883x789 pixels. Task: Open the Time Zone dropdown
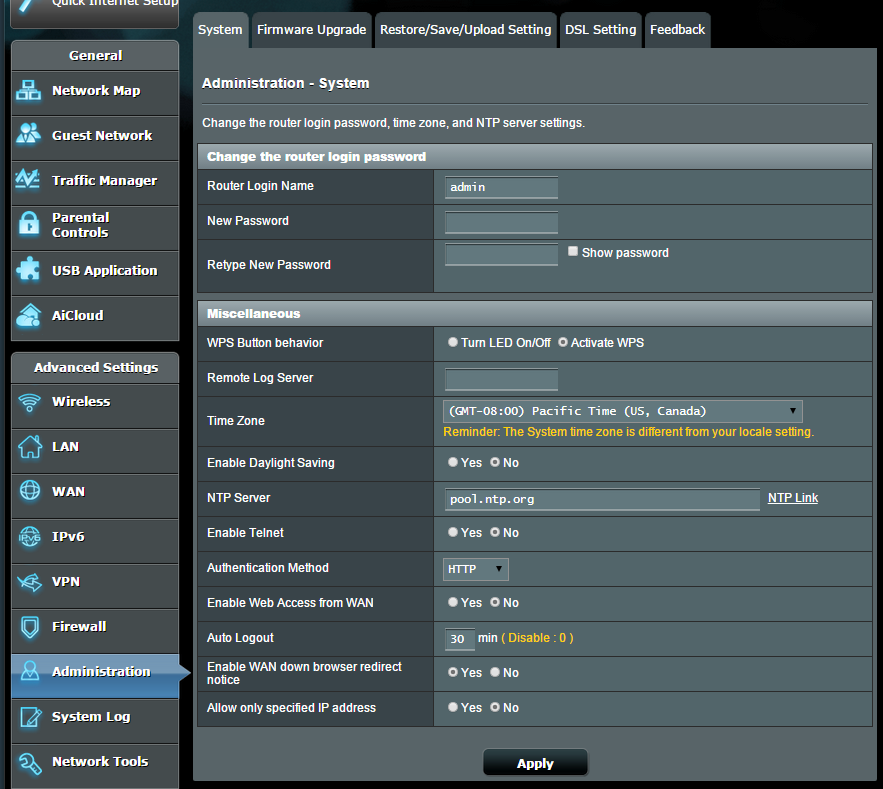[x=623, y=411]
